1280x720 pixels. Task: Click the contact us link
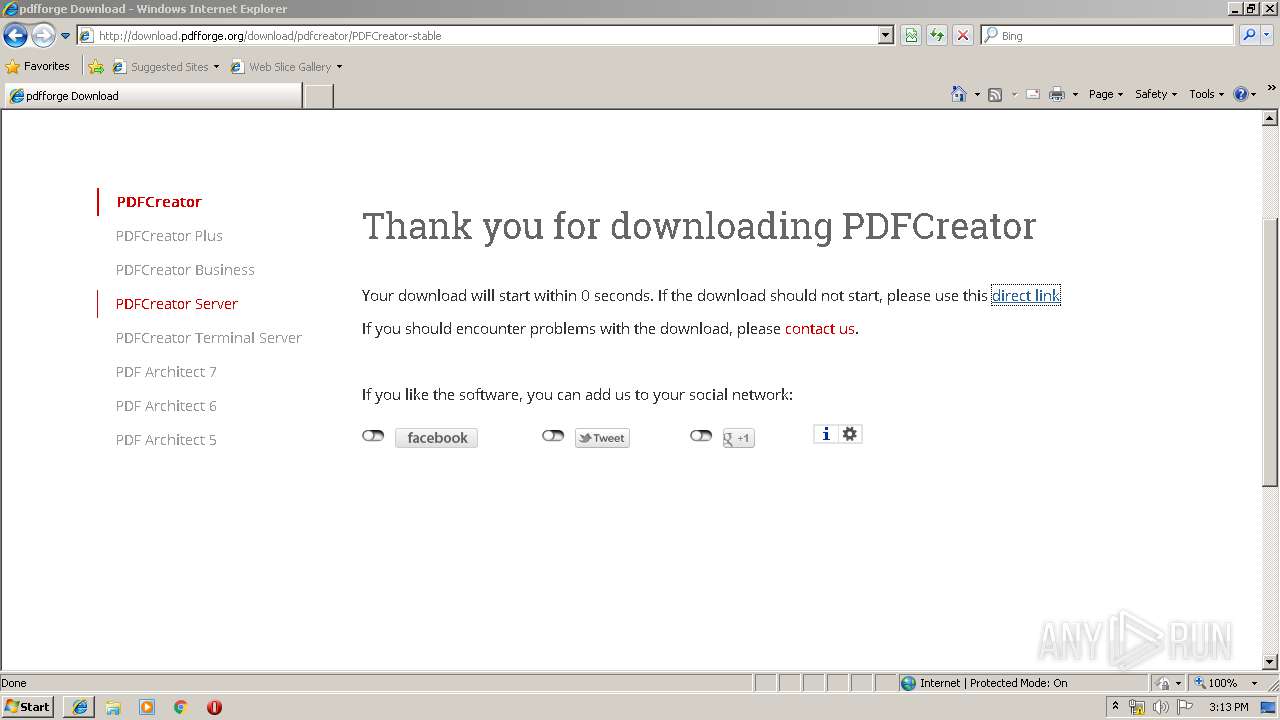tap(820, 329)
